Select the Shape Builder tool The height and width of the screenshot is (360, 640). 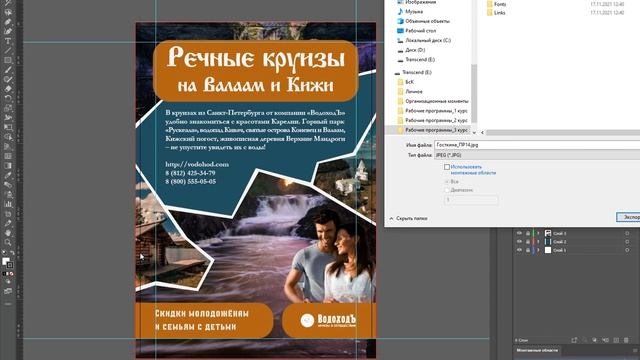coord(8,137)
